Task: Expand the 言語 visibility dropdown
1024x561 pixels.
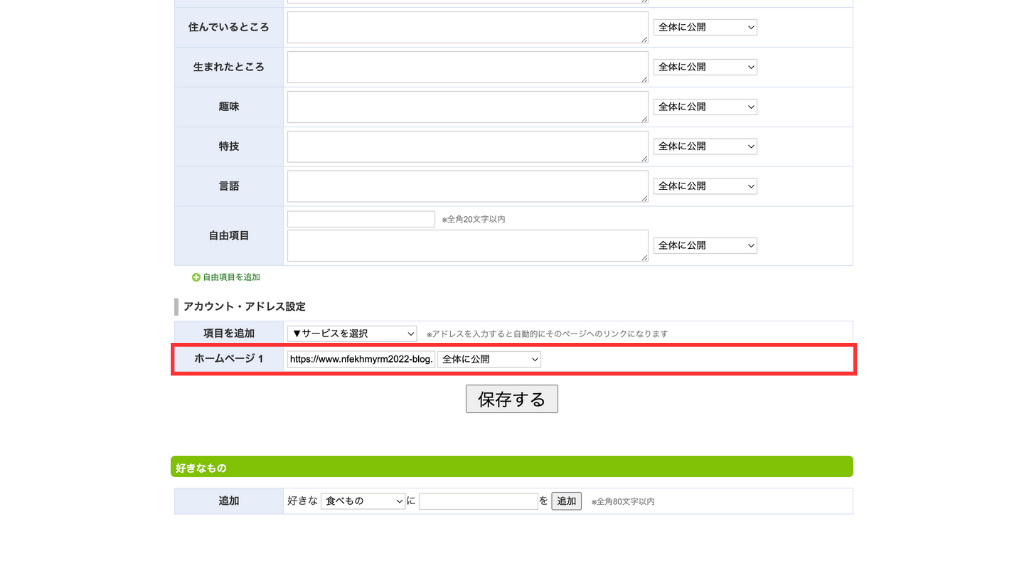Action: 704,186
